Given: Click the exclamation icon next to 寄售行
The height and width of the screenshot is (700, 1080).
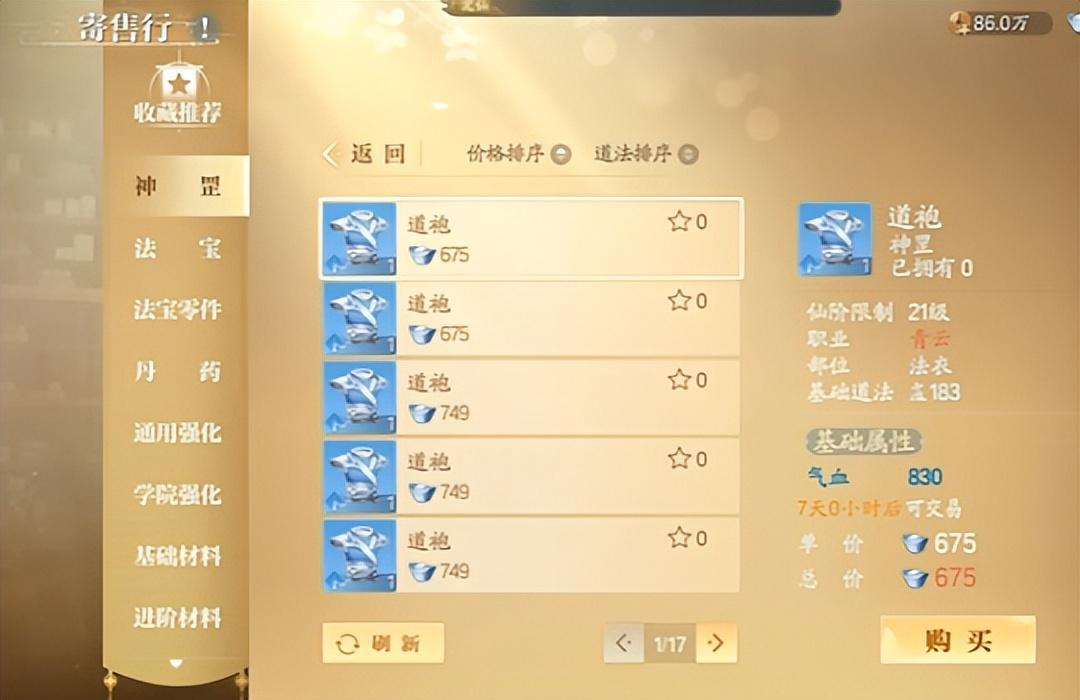Looking at the screenshot, I should pyautogui.click(x=205, y=28).
